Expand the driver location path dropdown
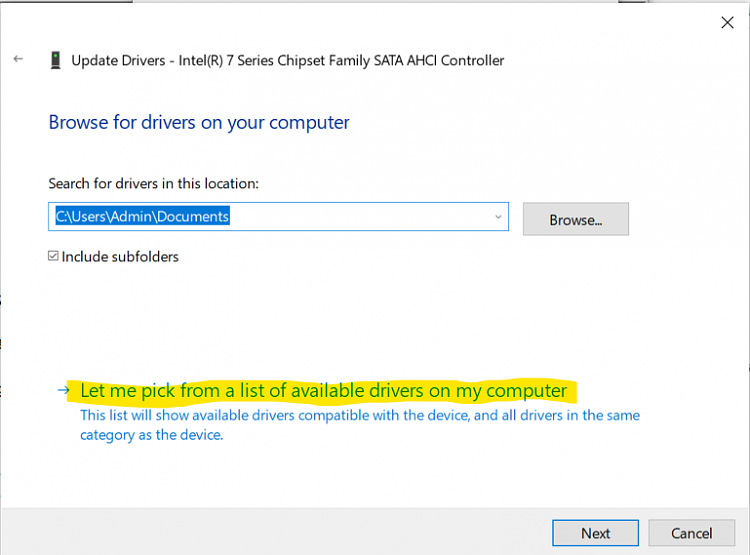The height and width of the screenshot is (555, 750). (x=498, y=217)
